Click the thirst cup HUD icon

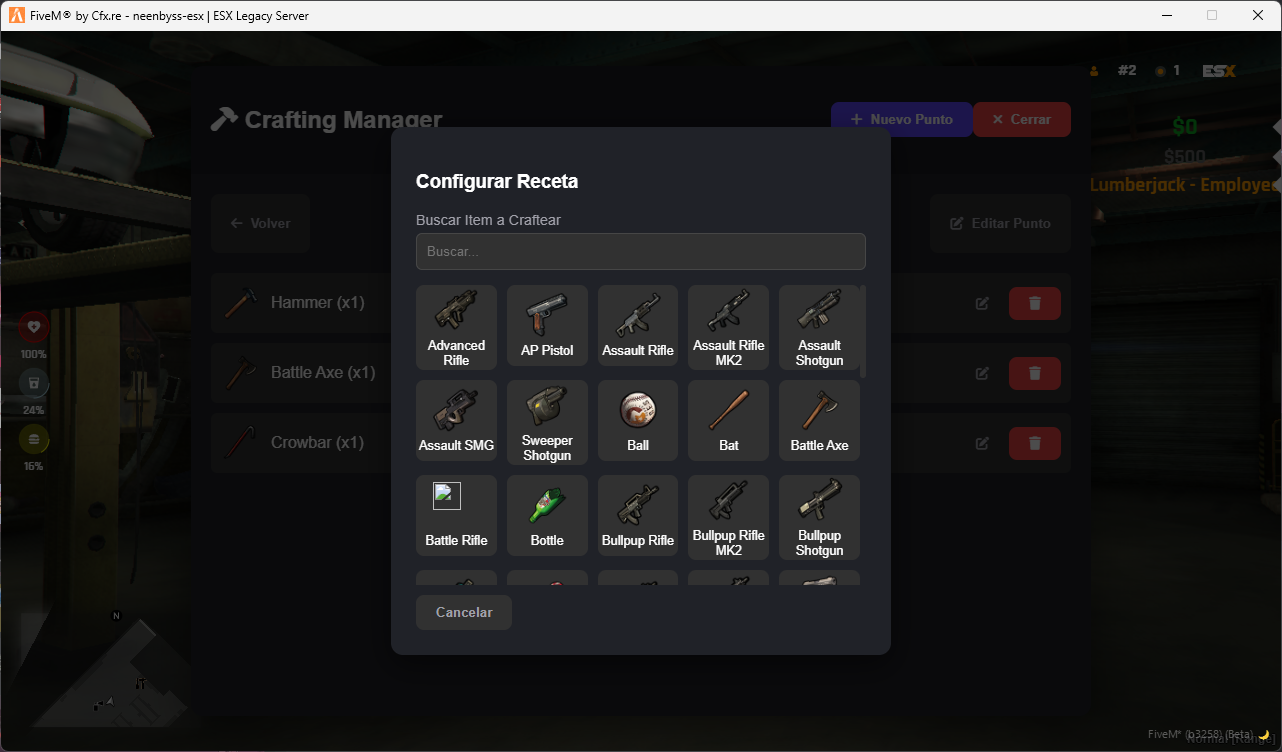(x=34, y=383)
